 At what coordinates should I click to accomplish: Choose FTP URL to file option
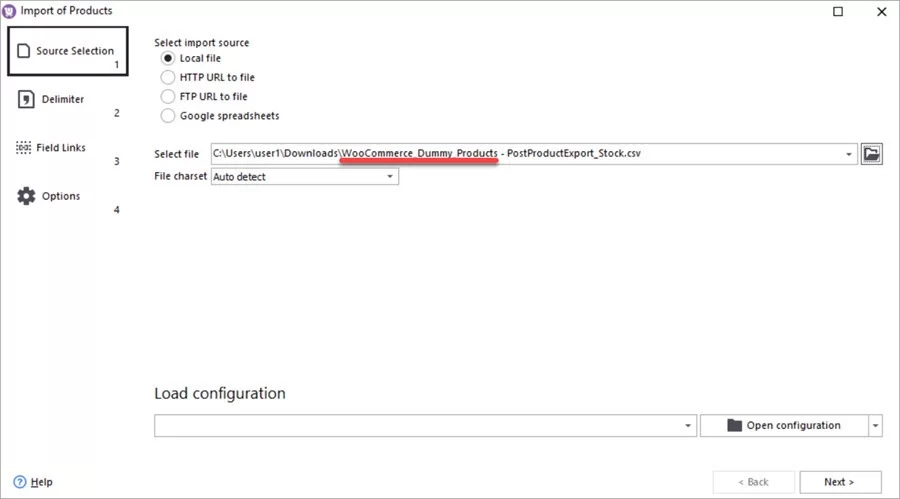[x=168, y=96]
